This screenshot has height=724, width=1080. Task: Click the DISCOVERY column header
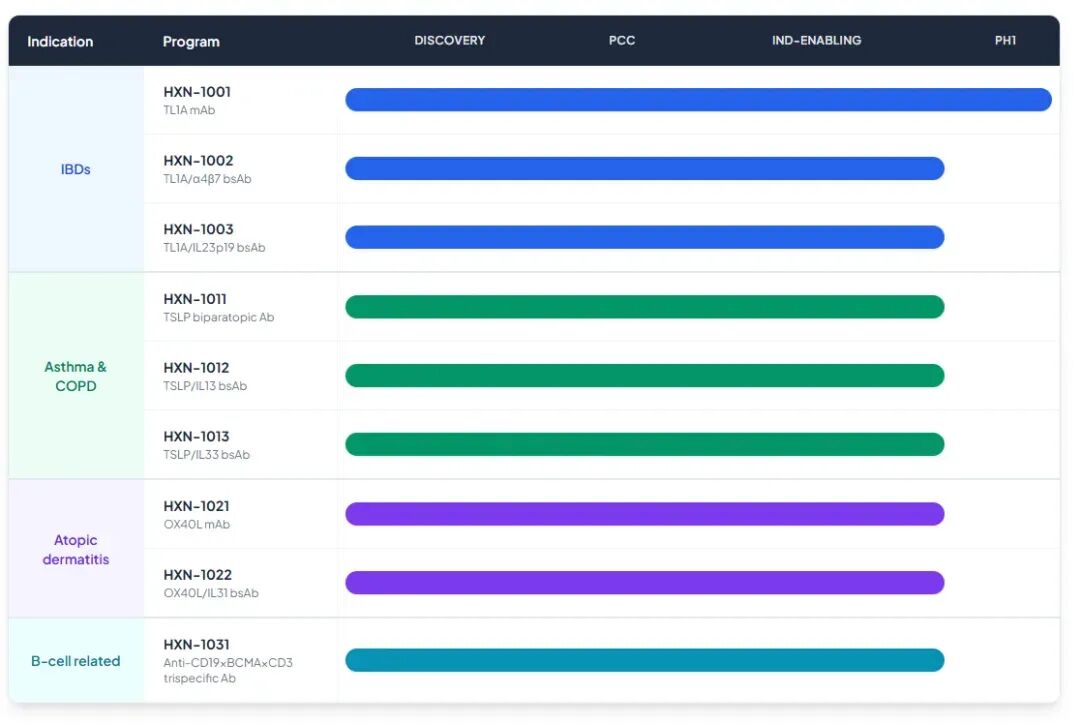coord(450,41)
